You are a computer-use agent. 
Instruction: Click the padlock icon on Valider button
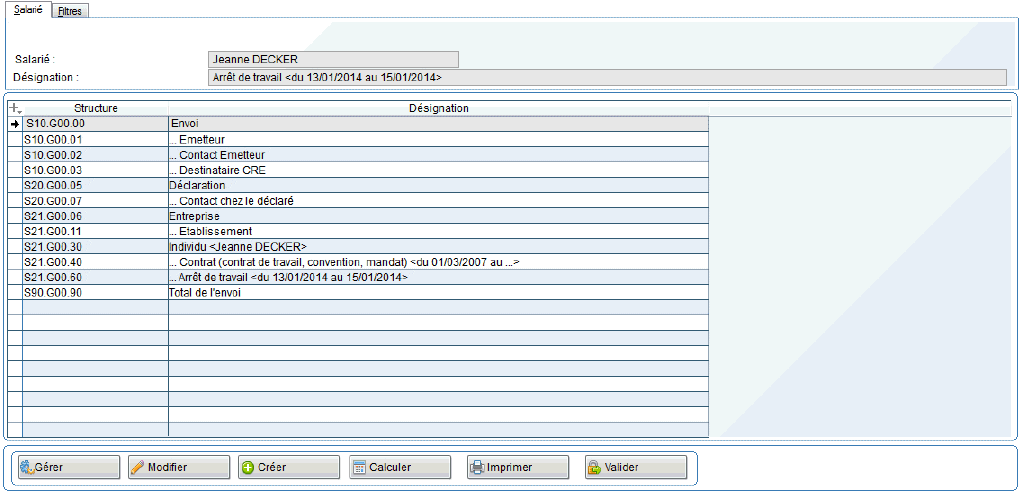click(x=594, y=467)
